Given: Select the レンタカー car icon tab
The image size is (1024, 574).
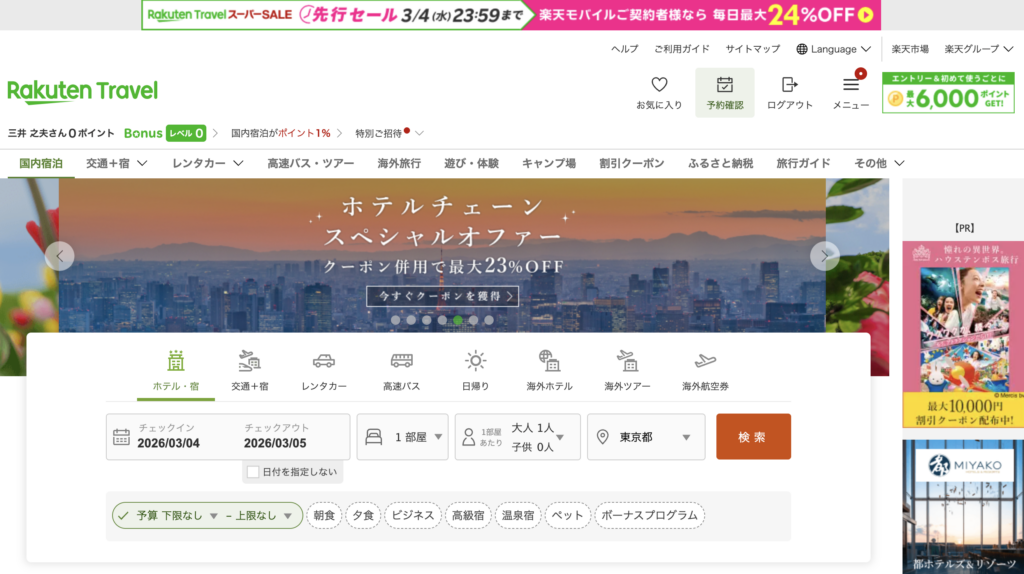Looking at the screenshot, I should click(x=324, y=361).
